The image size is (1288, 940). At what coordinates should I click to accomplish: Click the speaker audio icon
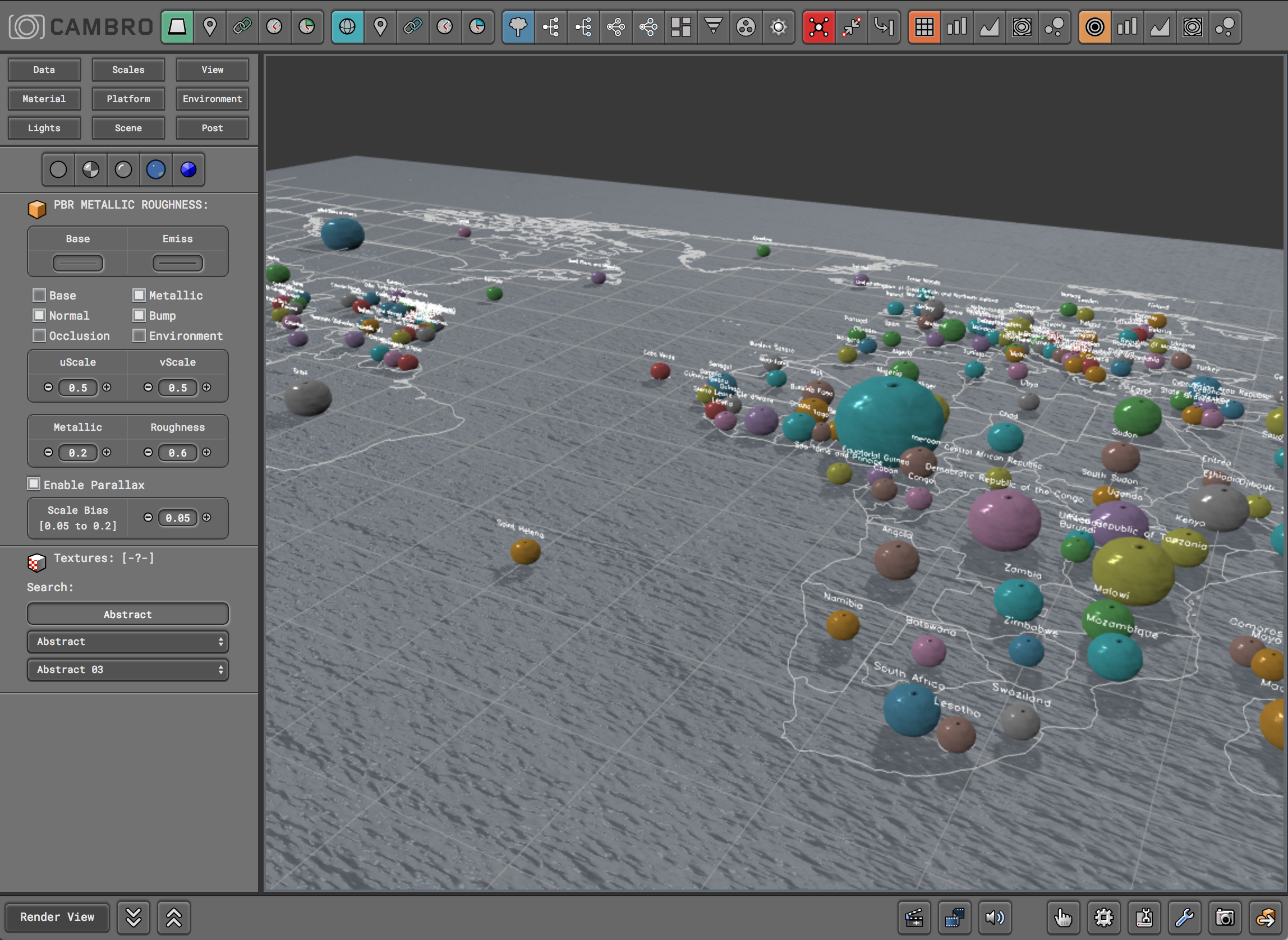[x=995, y=917]
